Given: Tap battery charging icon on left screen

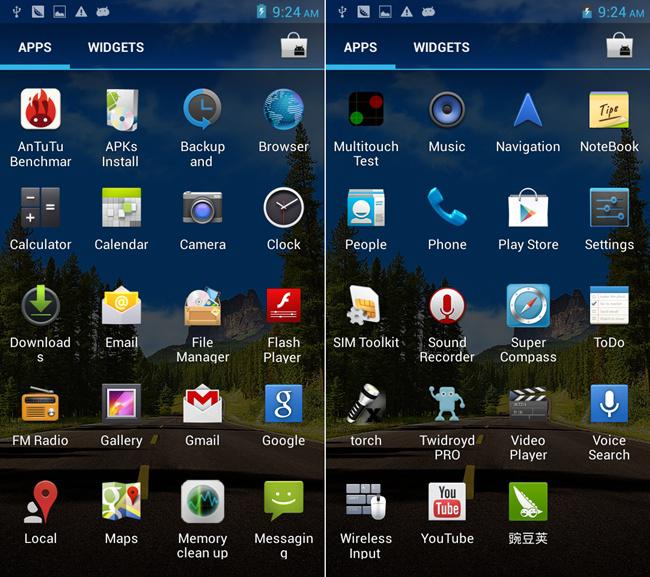Looking at the screenshot, I should point(261,12).
